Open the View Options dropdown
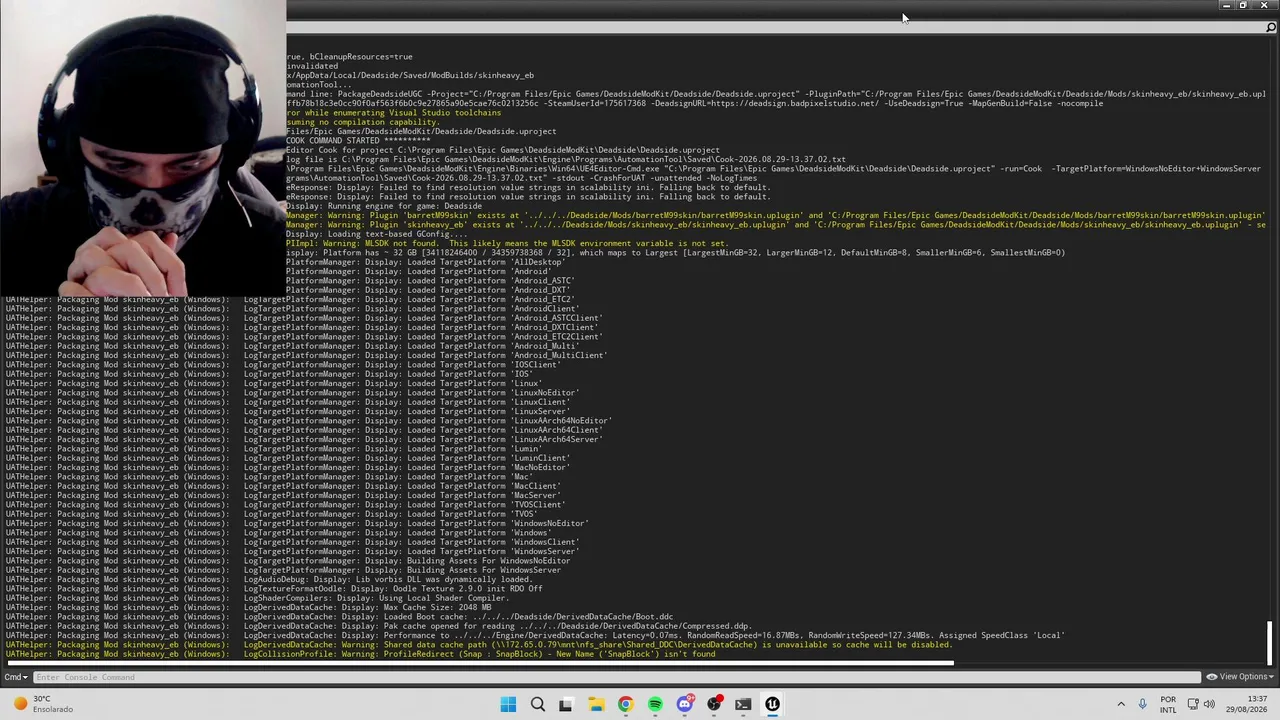 coord(1238,677)
